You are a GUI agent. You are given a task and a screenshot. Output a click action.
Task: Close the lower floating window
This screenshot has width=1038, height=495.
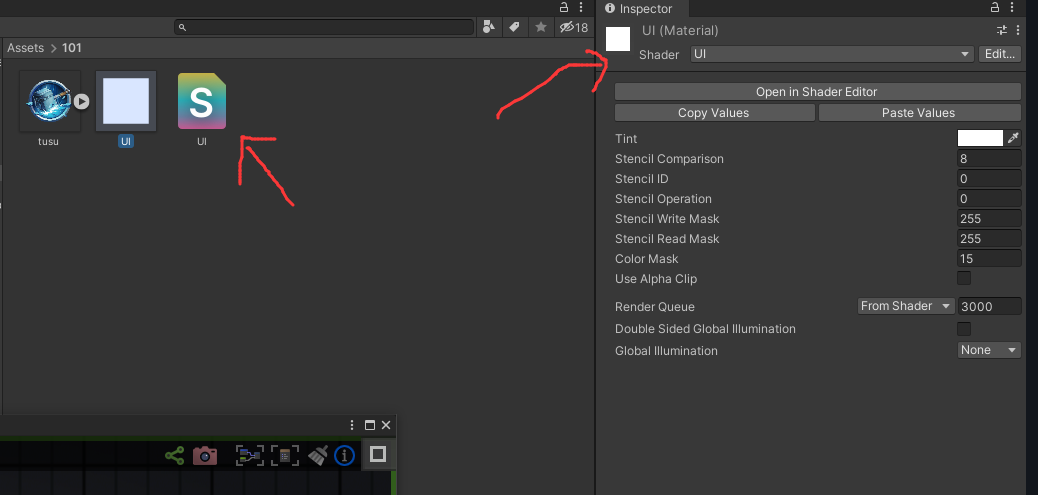point(386,425)
